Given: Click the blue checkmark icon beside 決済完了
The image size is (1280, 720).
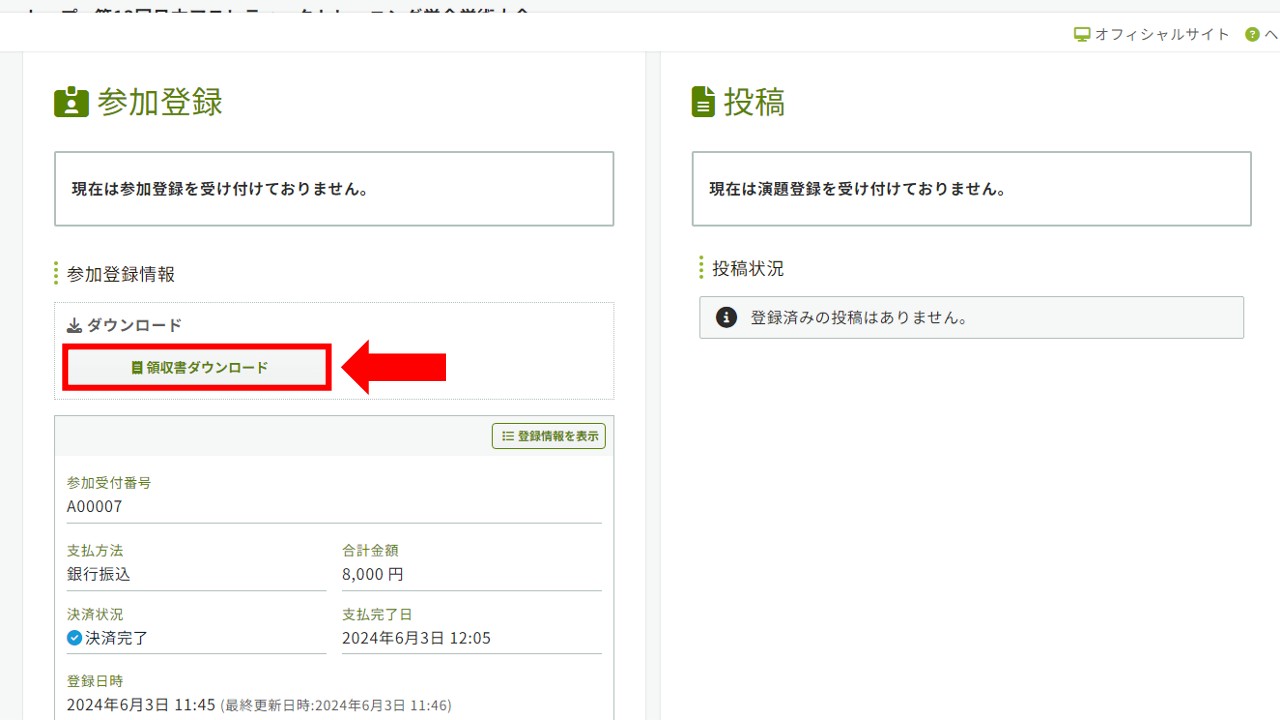Looking at the screenshot, I should 74,637.
